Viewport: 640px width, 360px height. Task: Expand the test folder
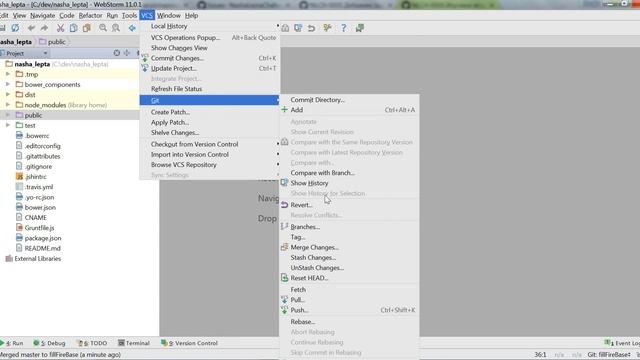coord(8,125)
